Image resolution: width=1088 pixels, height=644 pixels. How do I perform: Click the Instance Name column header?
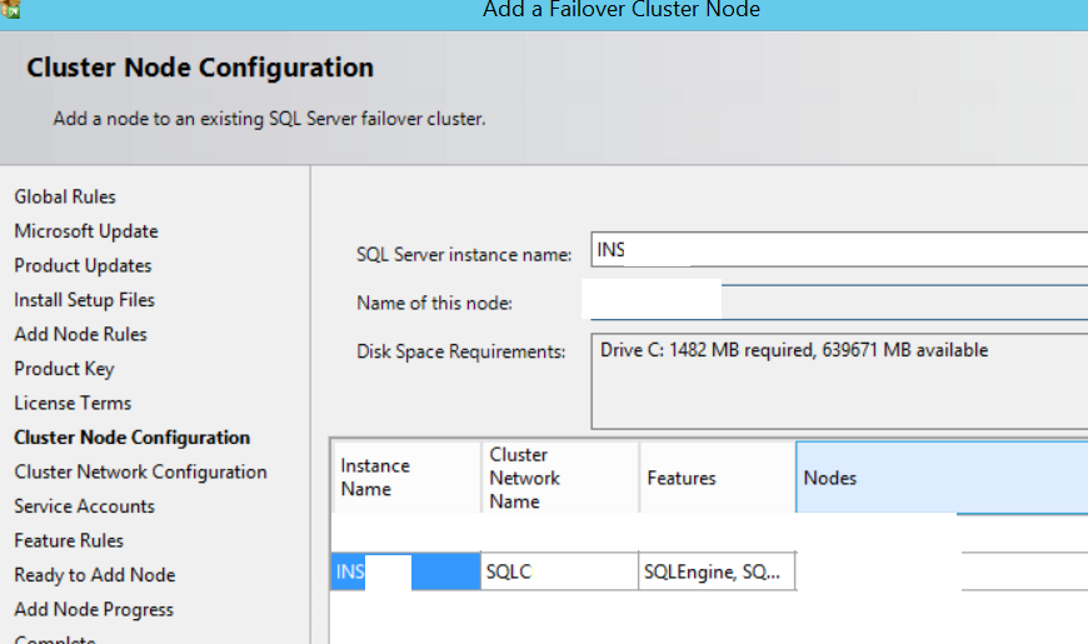(407, 477)
